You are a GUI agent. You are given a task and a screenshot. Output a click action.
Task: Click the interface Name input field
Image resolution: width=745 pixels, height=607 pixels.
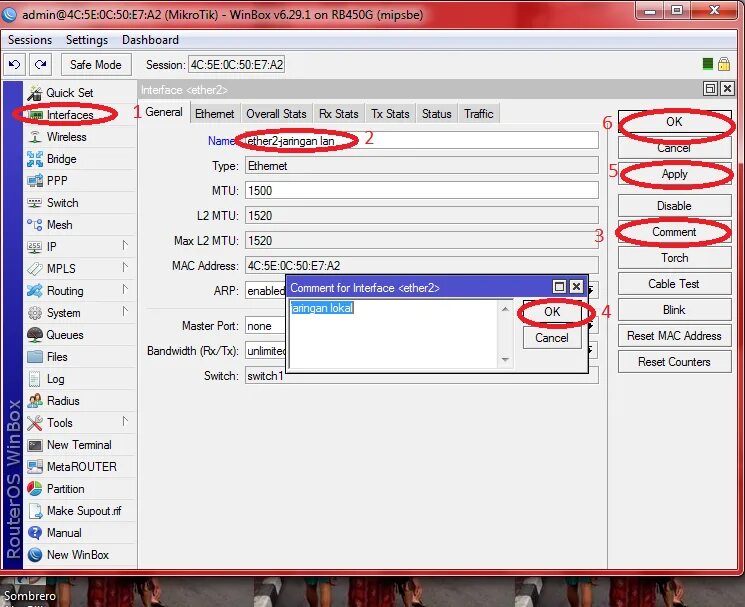421,141
